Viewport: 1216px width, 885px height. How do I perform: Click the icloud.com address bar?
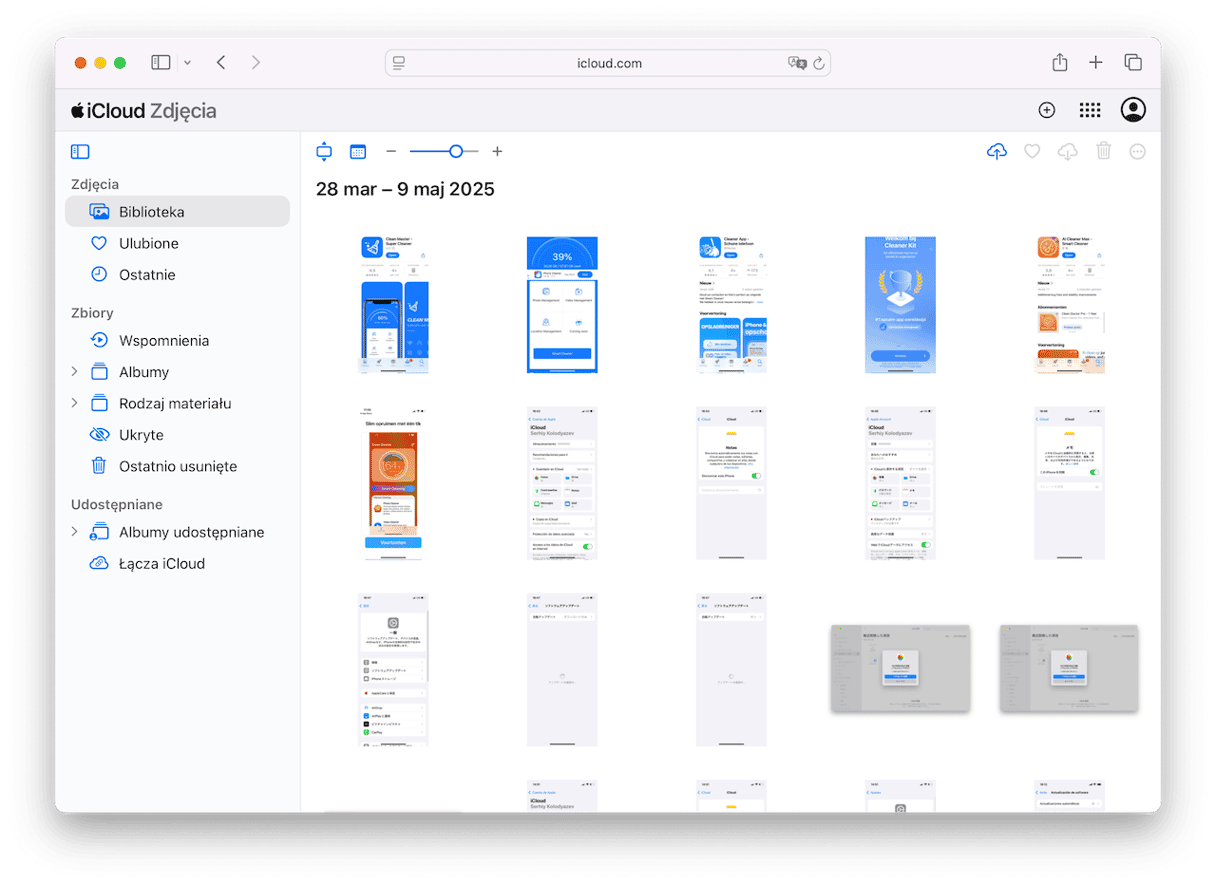(x=608, y=63)
